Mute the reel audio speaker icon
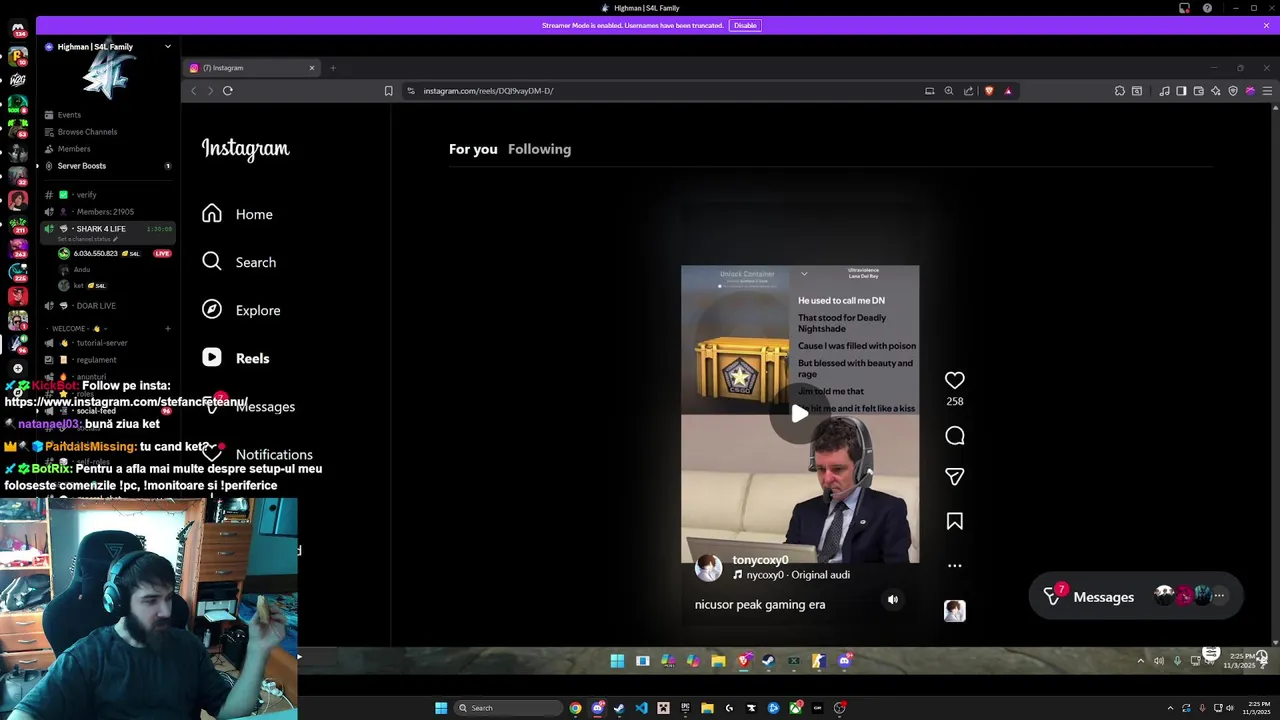The width and height of the screenshot is (1280, 720). pos(893,600)
